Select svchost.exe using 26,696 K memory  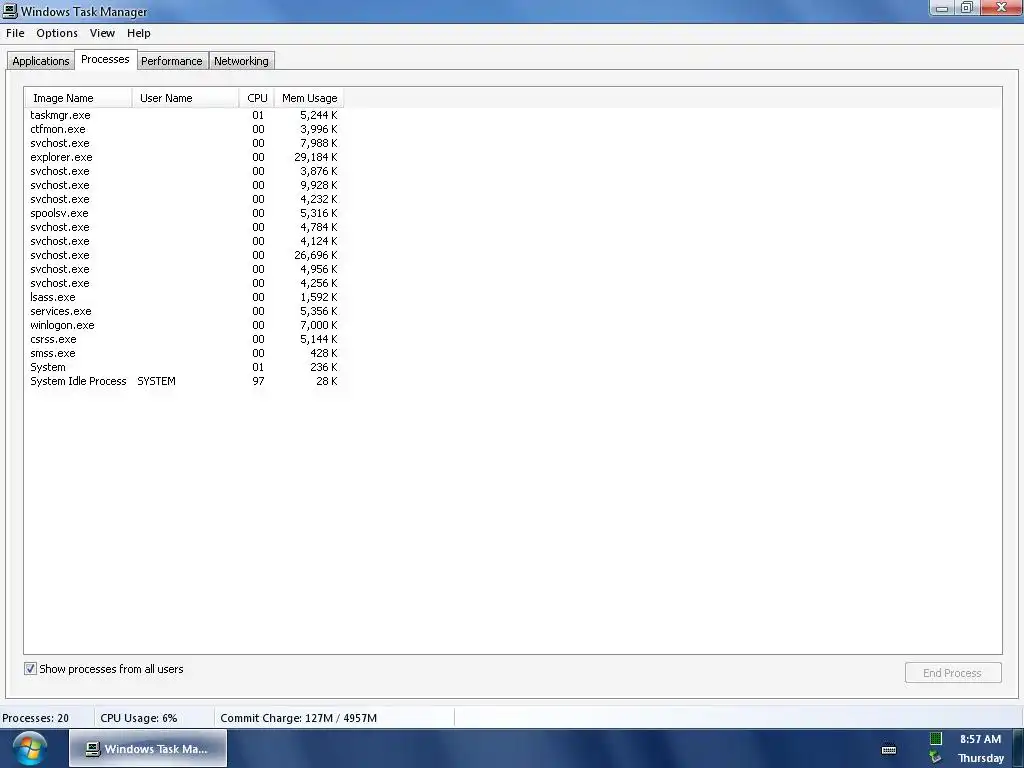pos(184,255)
